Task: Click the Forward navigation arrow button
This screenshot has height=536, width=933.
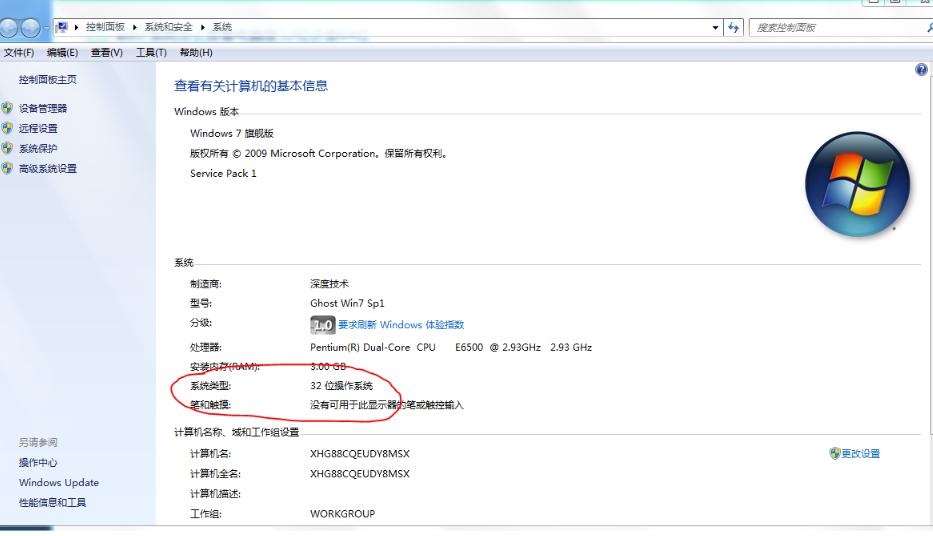Action: pyautogui.click(x=30, y=27)
